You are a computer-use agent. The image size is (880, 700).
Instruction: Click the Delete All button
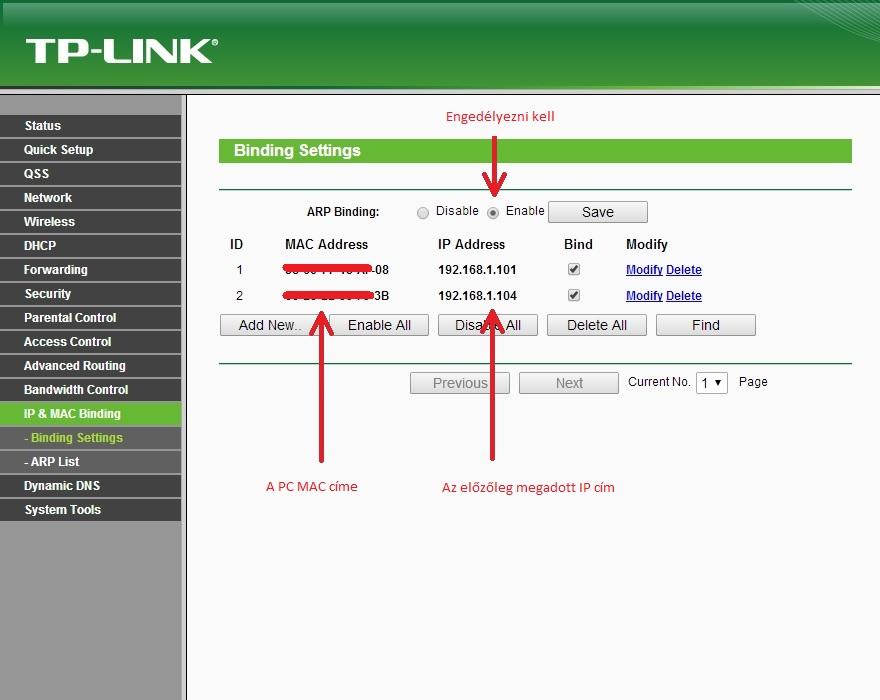tap(597, 325)
